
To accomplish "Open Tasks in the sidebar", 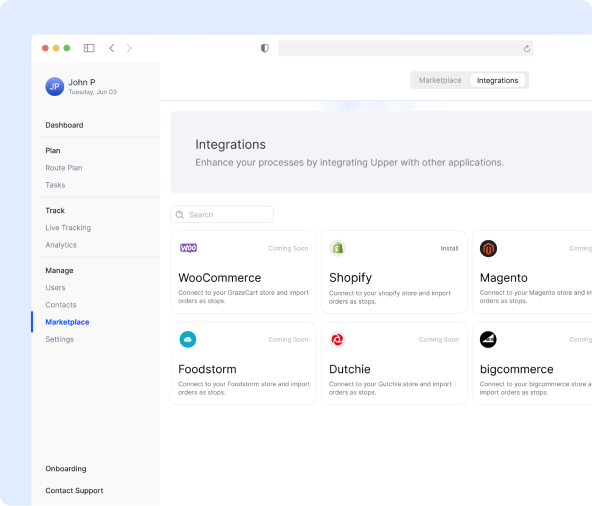I will click(x=55, y=185).
